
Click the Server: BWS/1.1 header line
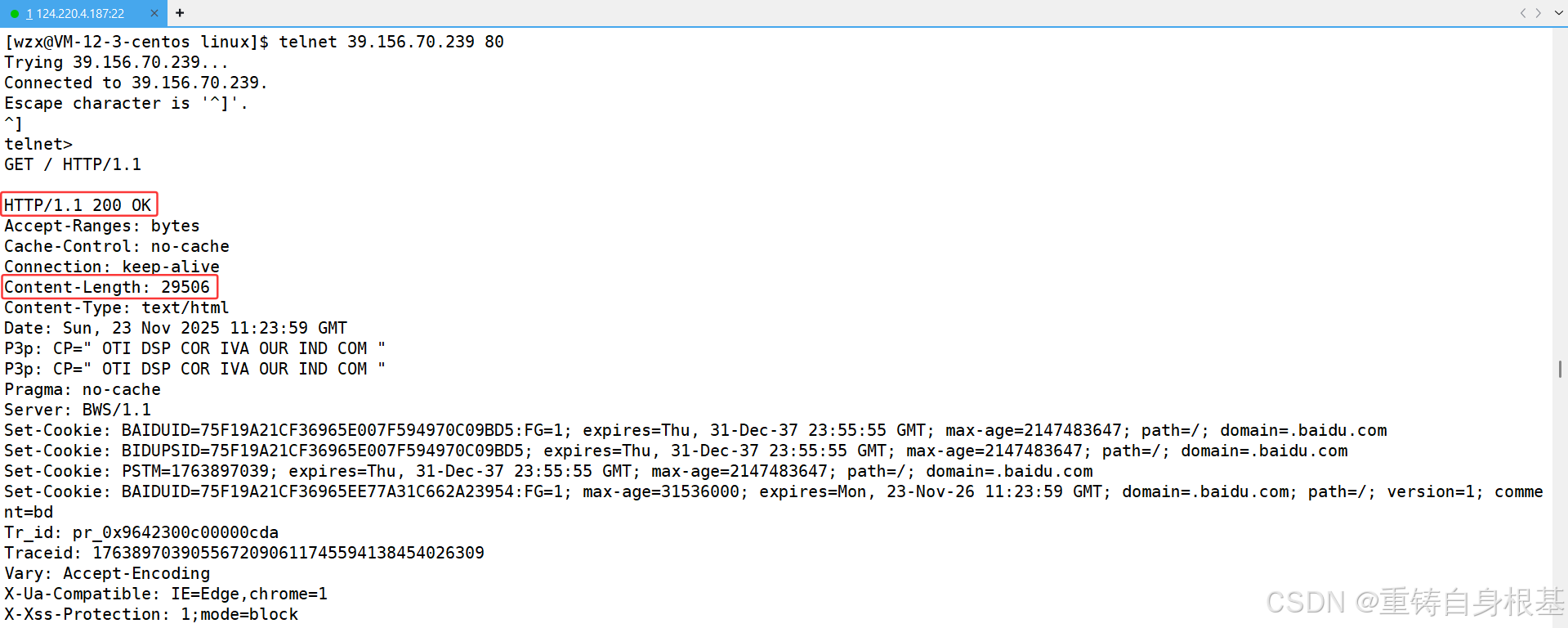coord(78,410)
